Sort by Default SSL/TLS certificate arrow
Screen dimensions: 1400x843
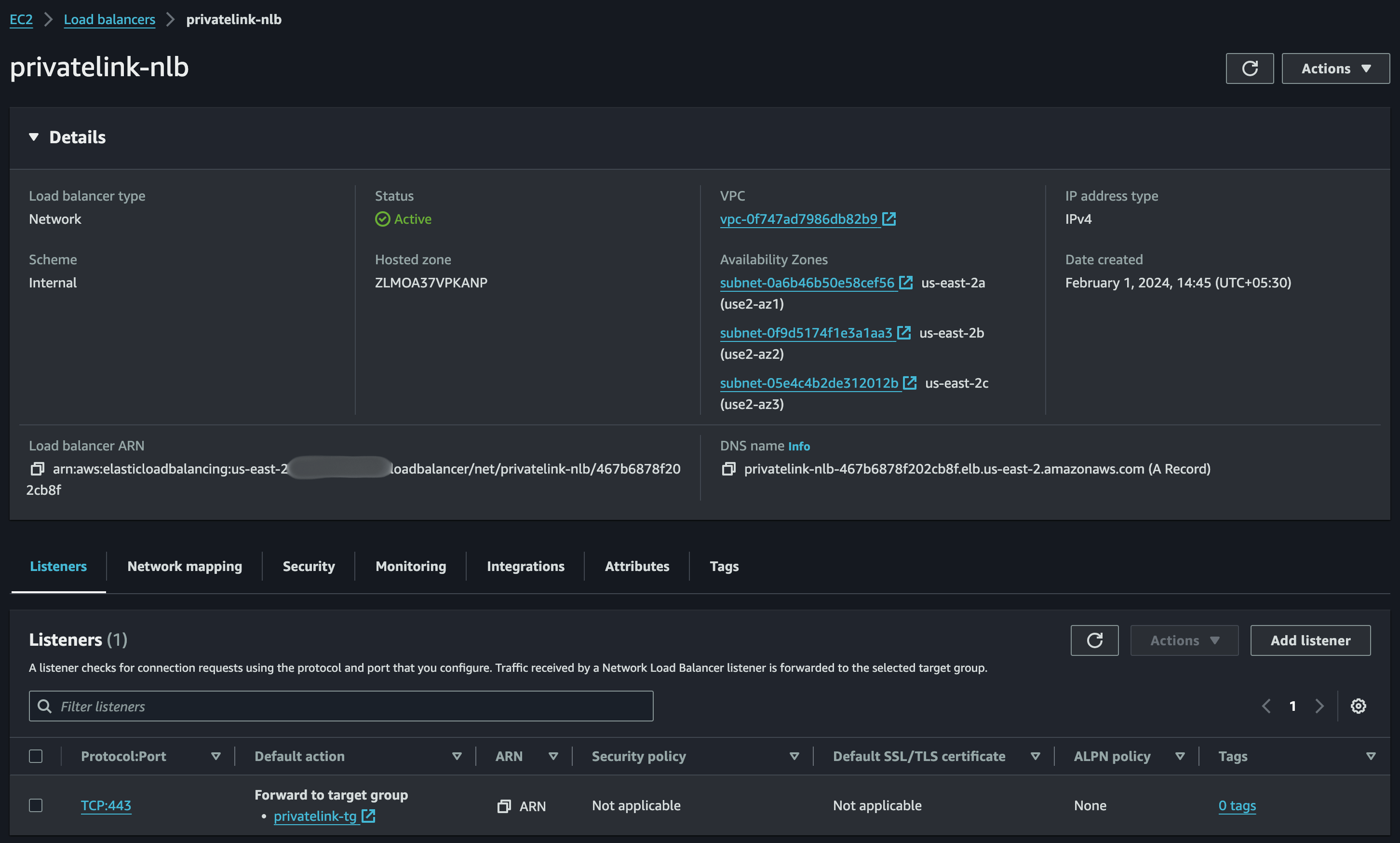(x=1035, y=756)
